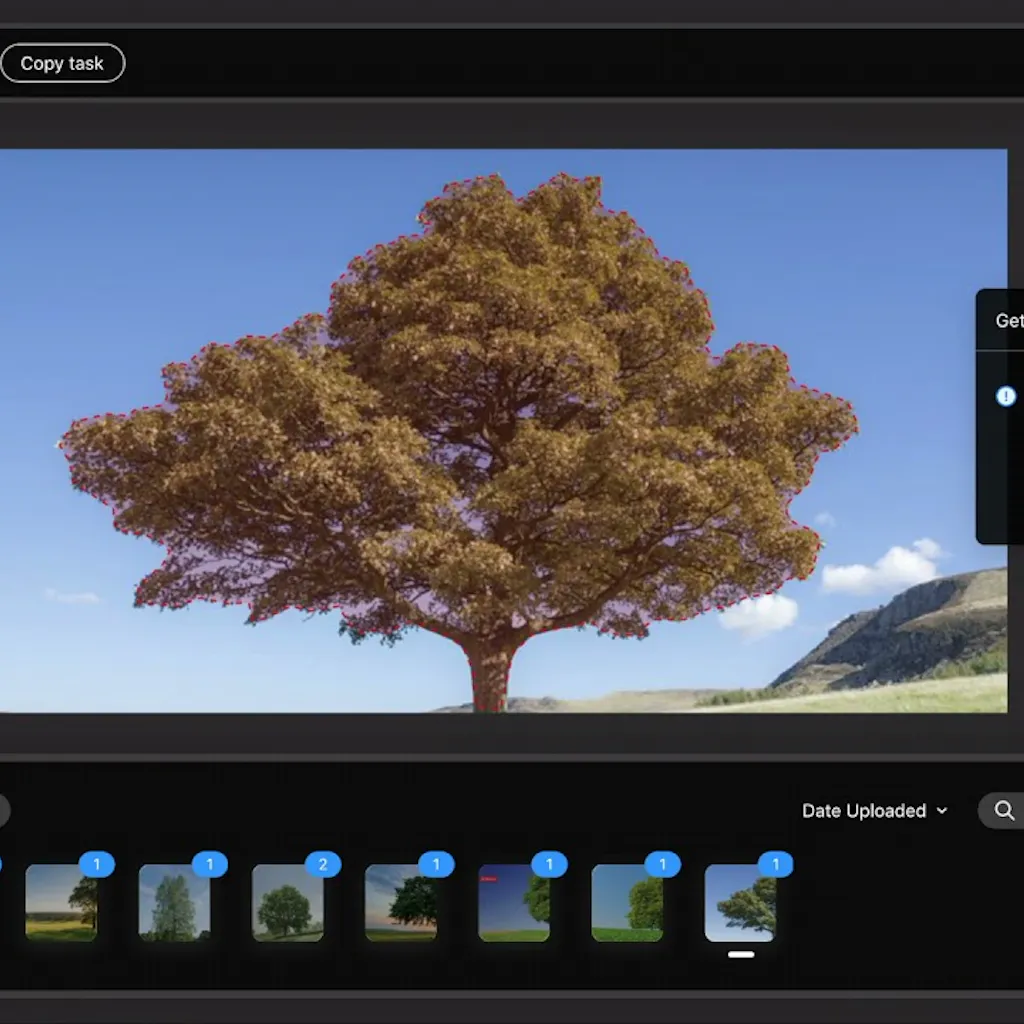This screenshot has width=1024, height=1024.
Task: Open the search magnifier icon
Action: click(1004, 810)
